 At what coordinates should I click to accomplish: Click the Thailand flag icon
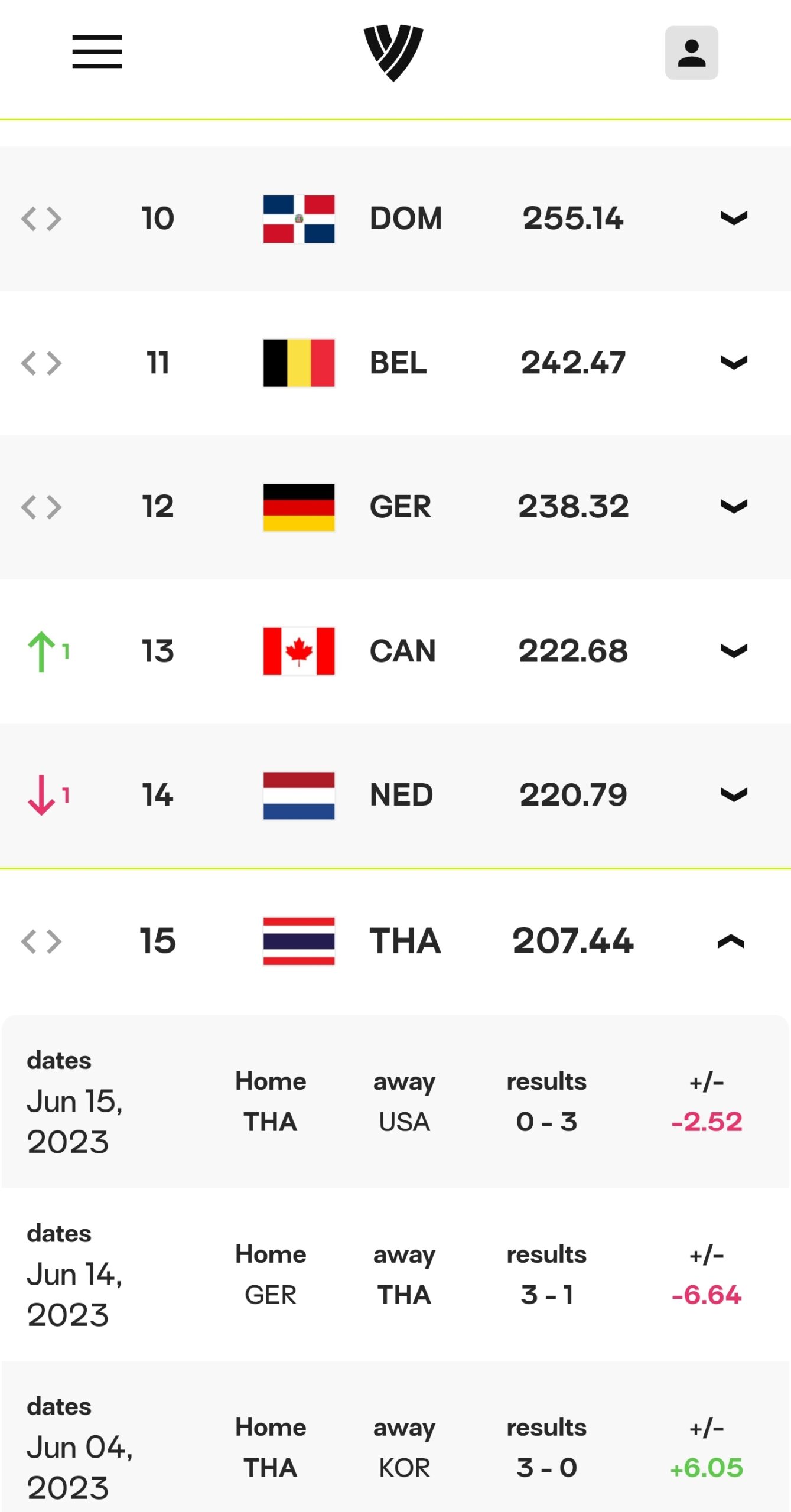[x=299, y=940]
